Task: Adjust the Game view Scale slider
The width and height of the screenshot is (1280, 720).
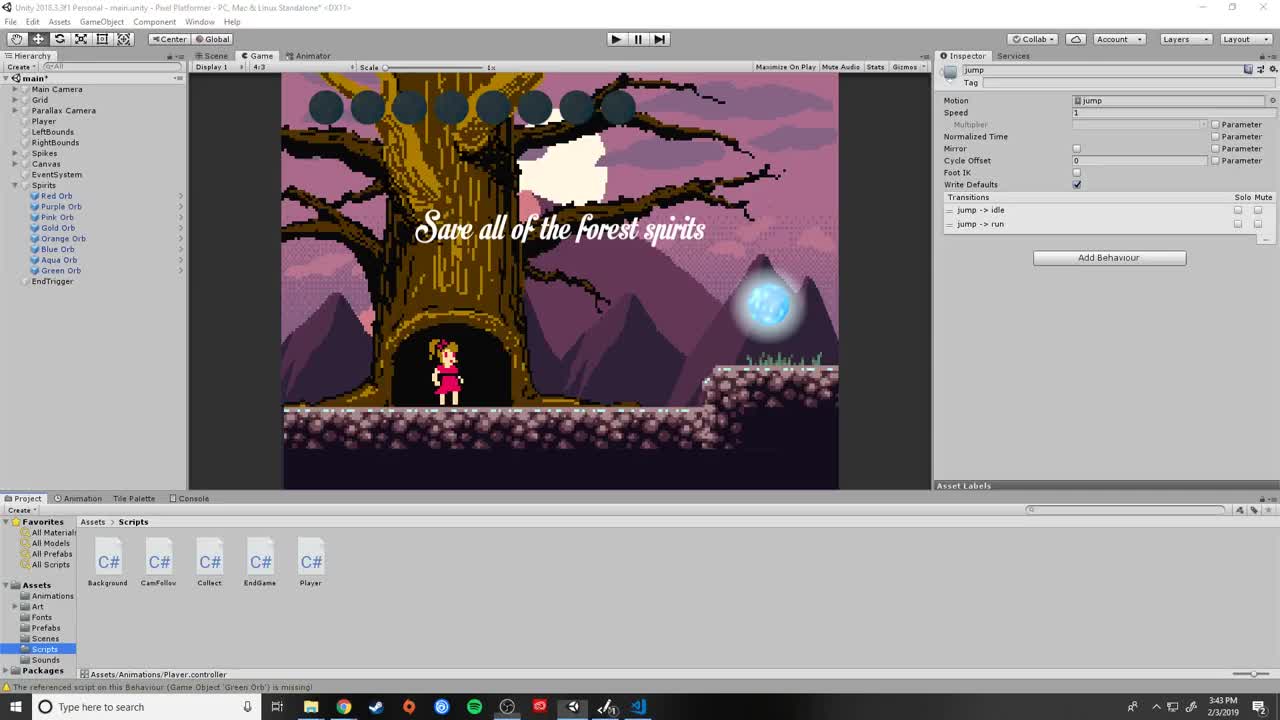Action: pyautogui.click(x=434, y=67)
